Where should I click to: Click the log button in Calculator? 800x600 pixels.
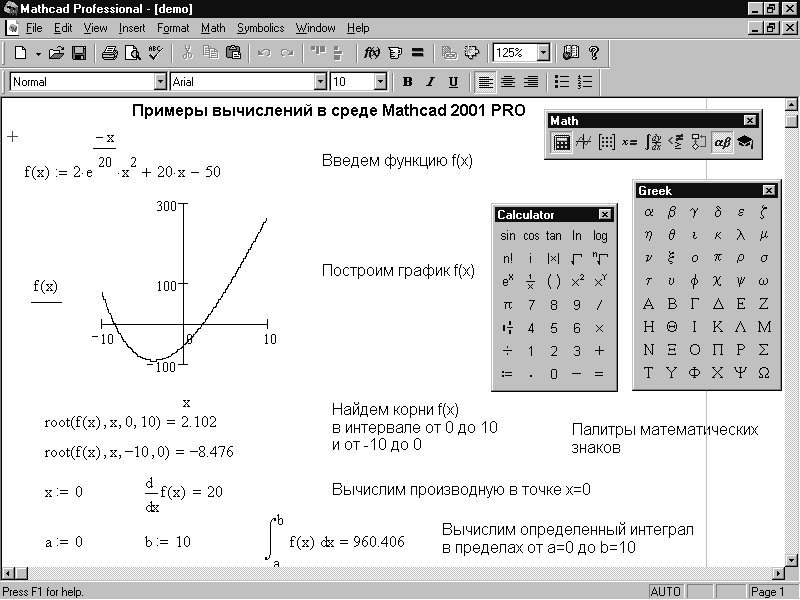(600, 236)
